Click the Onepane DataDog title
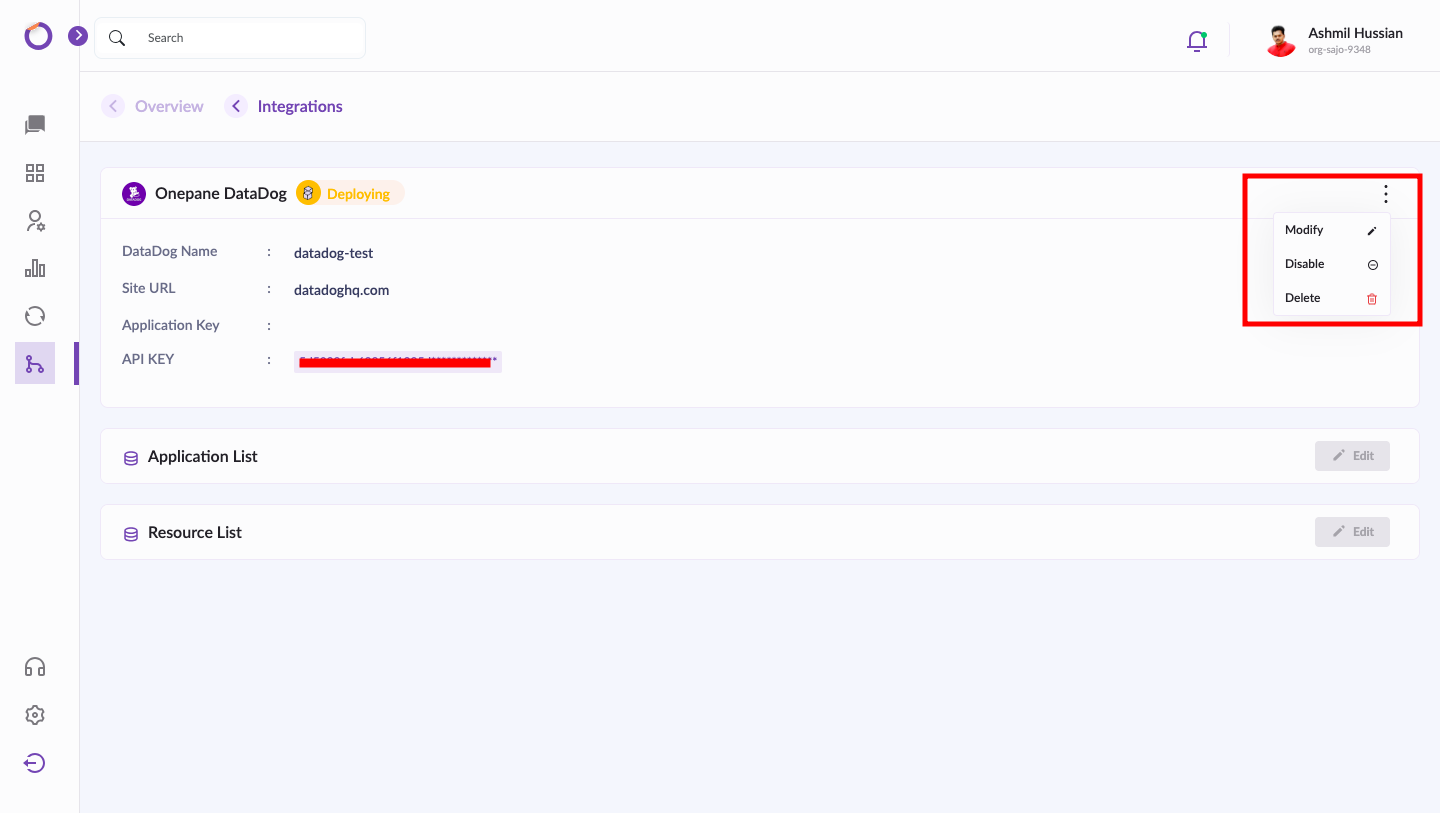The height and width of the screenshot is (813, 1440). click(221, 194)
